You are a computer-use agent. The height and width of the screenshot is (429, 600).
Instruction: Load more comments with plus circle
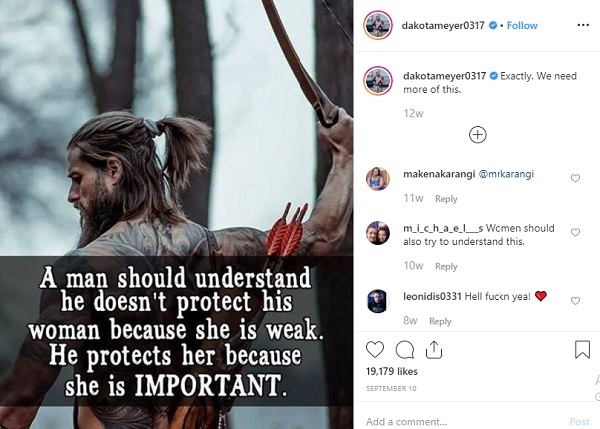click(x=477, y=135)
